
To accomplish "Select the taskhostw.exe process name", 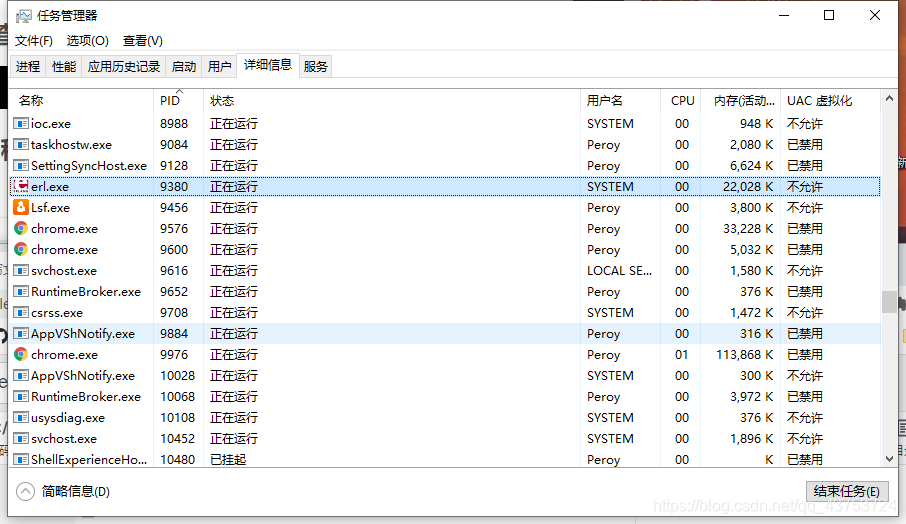I will pos(71,144).
